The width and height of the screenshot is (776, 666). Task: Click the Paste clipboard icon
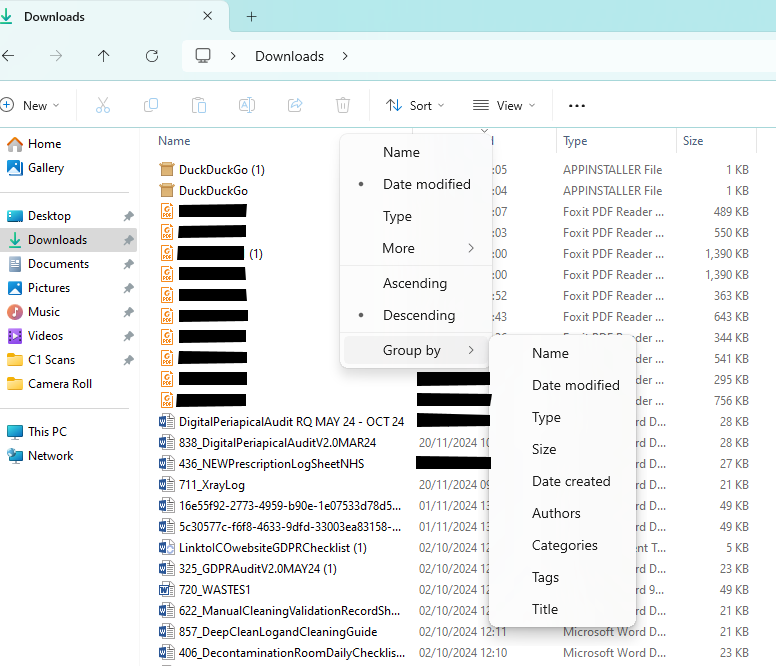pos(199,105)
